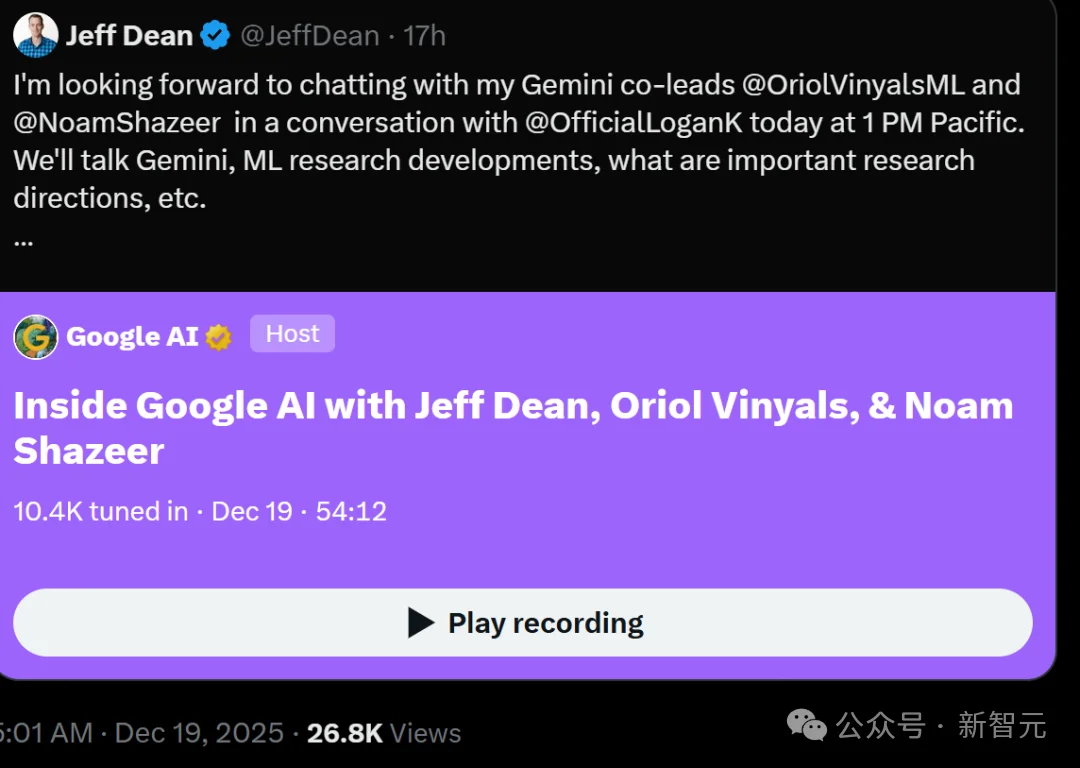Viewport: 1080px width, 768px height.
Task: Click the blue verified badge beside Jeff Dean
Action: click(x=215, y=36)
